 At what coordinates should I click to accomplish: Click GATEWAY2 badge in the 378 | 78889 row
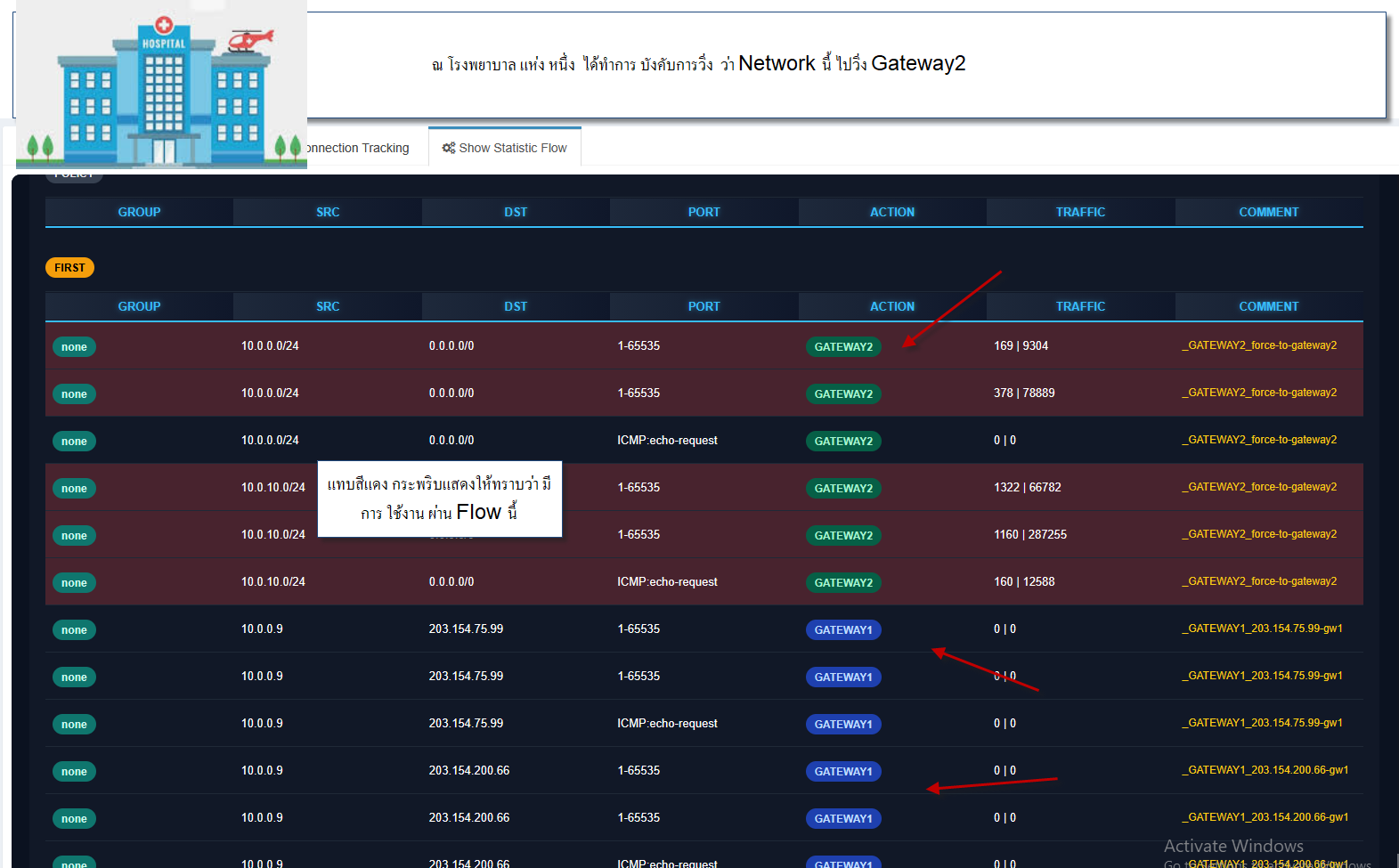[843, 394]
